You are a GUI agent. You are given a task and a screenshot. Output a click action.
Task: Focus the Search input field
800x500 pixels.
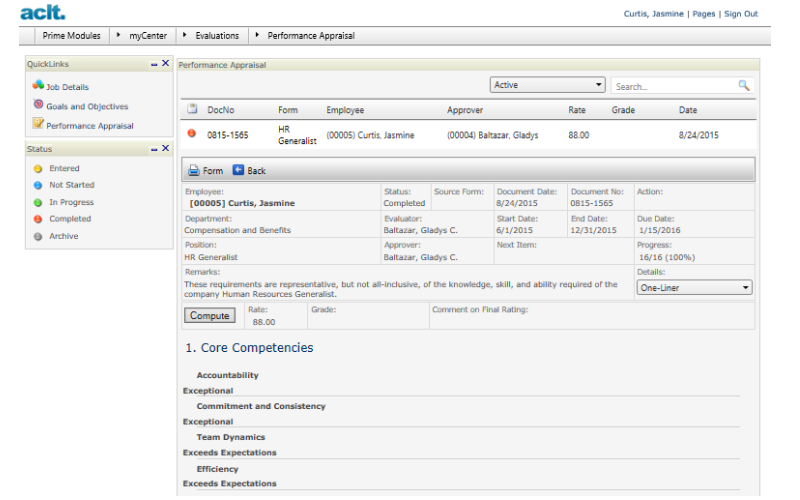(x=674, y=86)
